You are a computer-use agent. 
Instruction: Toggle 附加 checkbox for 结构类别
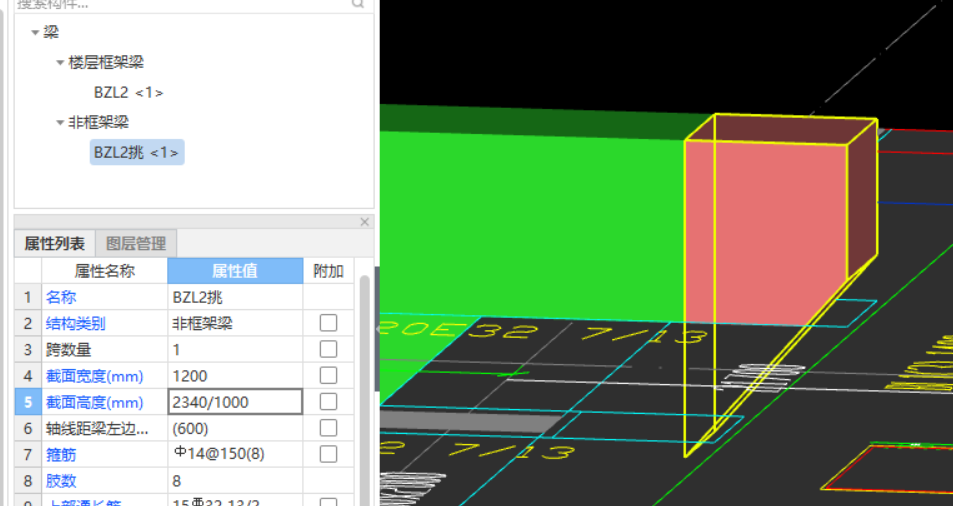point(328,323)
